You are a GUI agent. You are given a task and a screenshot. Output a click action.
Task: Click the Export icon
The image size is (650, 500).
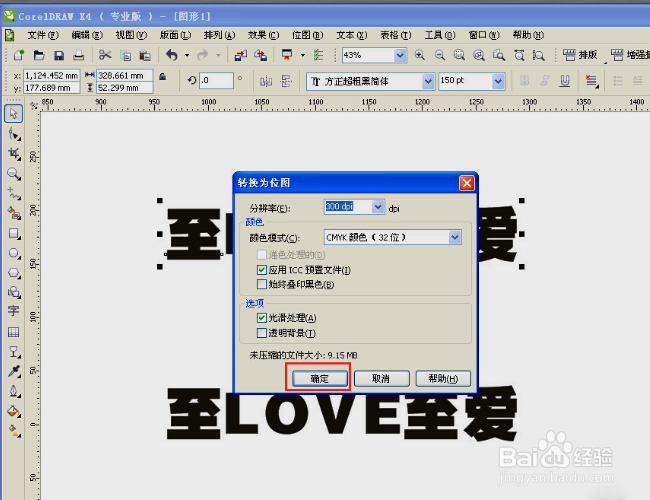click(260, 55)
